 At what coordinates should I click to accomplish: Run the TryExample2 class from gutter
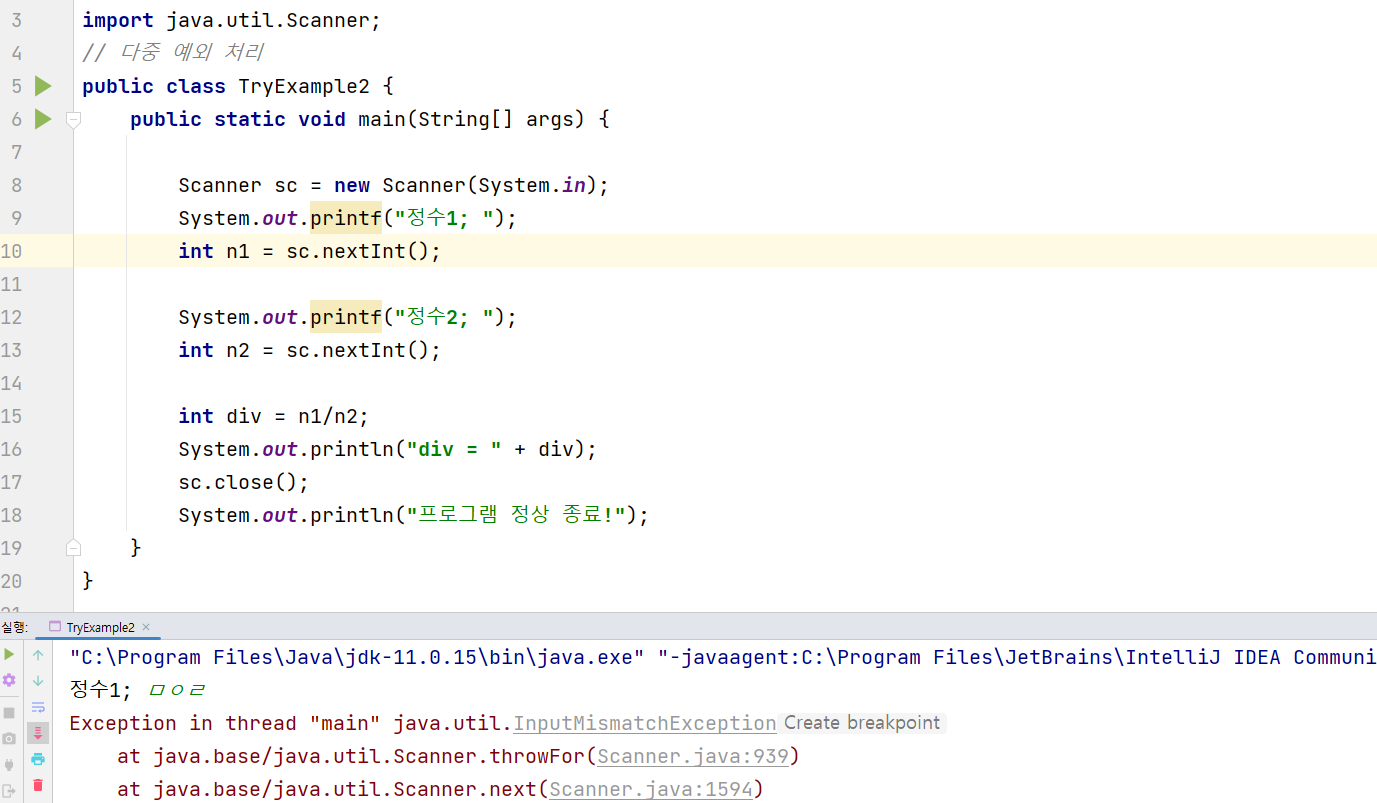[x=42, y=86]
